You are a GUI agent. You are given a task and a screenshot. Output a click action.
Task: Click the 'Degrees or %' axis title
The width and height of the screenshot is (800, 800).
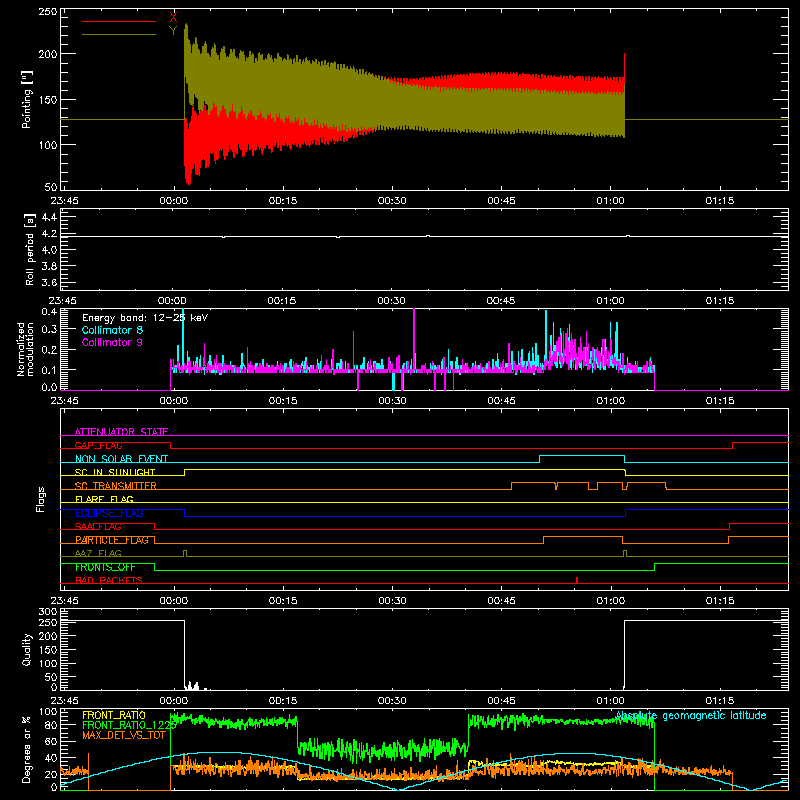27,749
